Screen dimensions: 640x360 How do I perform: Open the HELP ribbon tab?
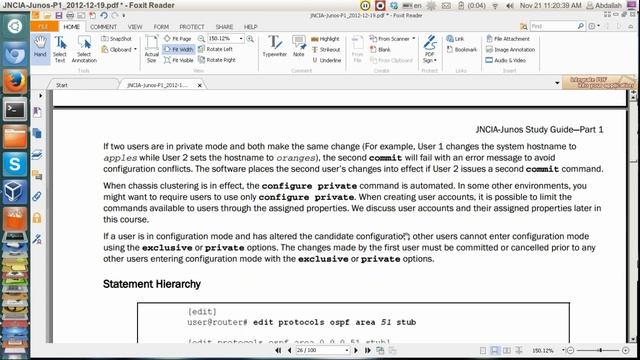(x=251, y=27)
